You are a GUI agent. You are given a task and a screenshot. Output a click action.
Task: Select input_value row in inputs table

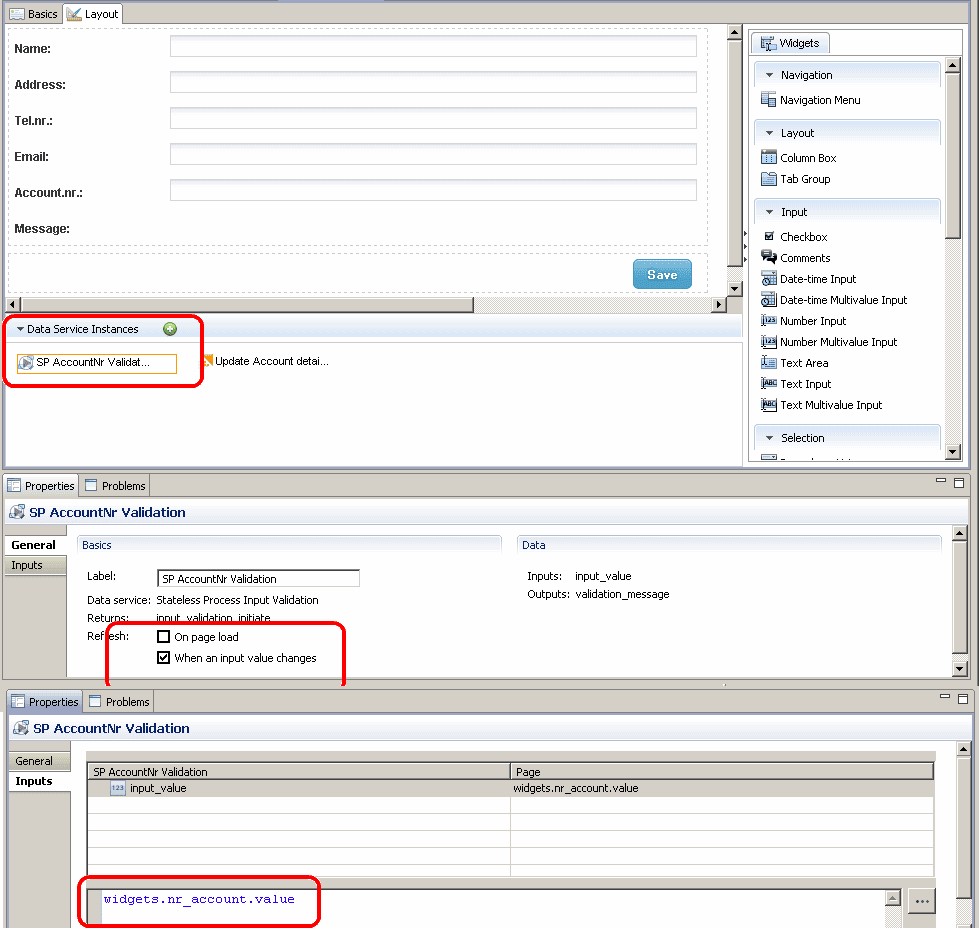pyautogui.click(x=510, y=789)
